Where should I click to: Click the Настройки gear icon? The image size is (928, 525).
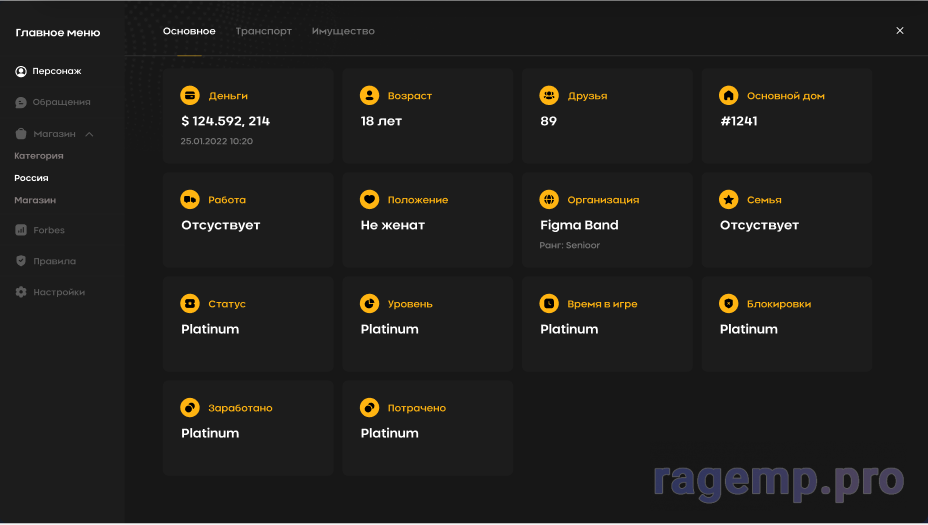(21, 292)
